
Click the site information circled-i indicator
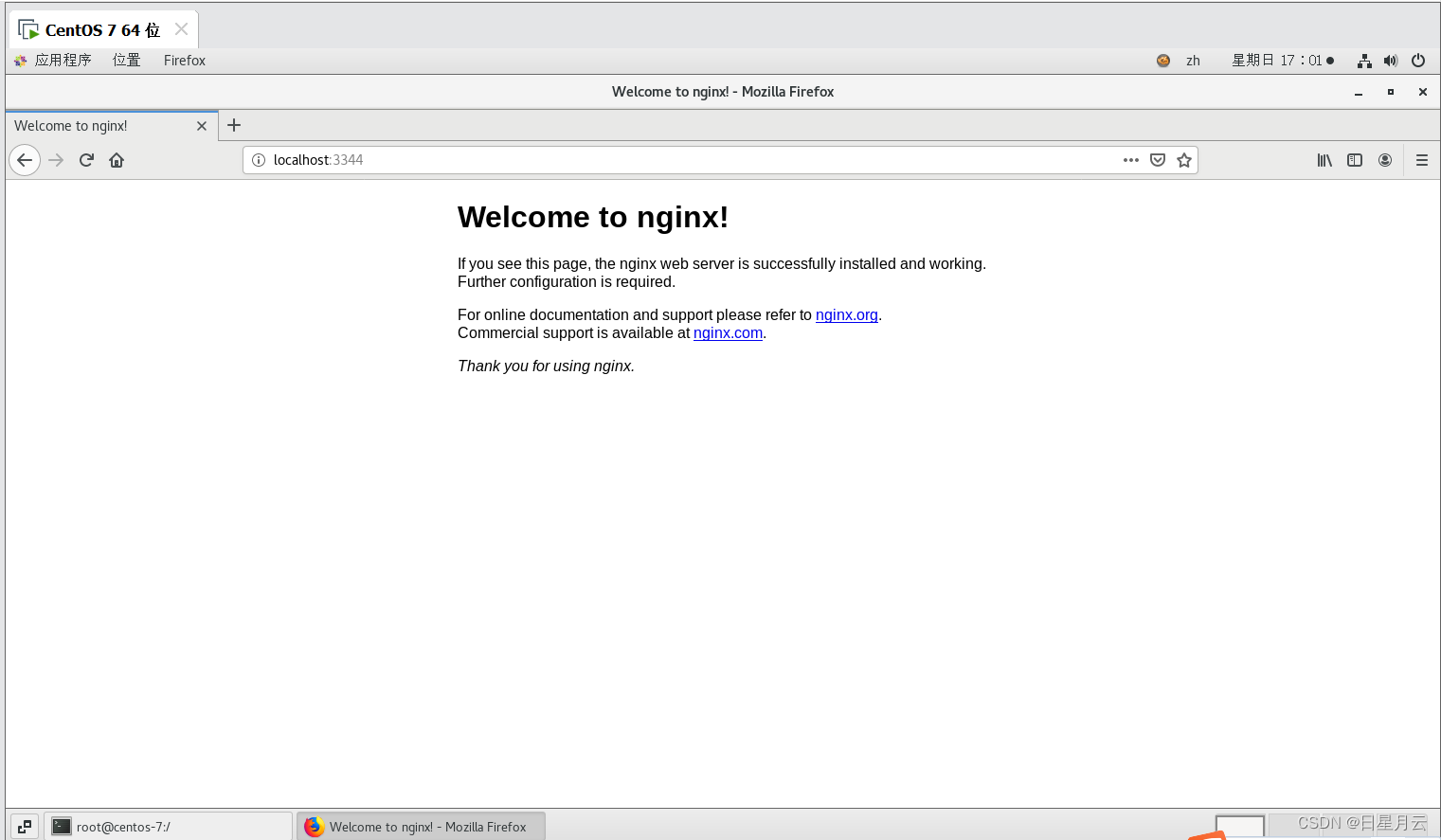[259, 160]
